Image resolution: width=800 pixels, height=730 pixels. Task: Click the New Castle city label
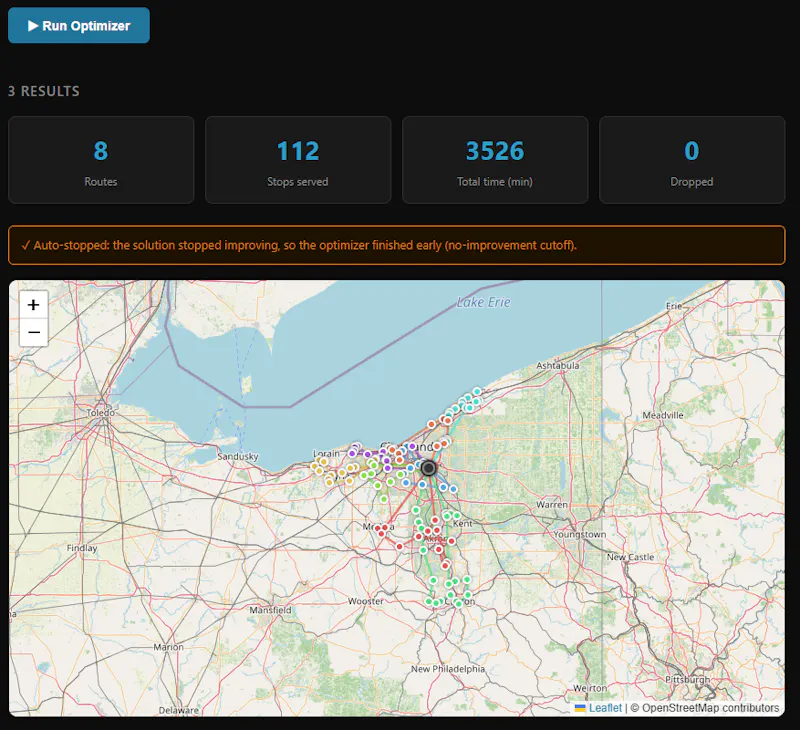(x=630, y=557)
